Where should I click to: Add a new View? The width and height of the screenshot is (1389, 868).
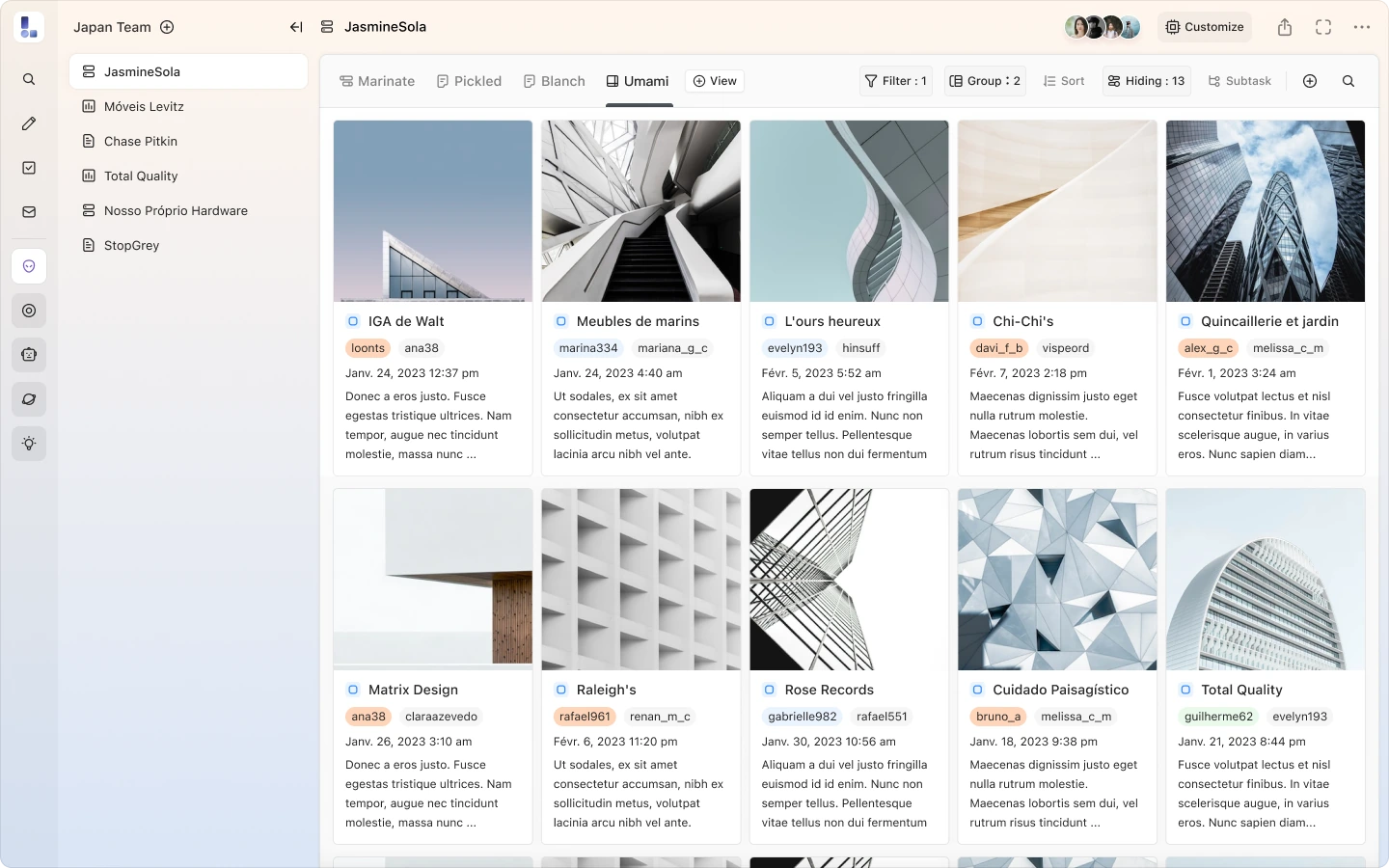(715, 81)
